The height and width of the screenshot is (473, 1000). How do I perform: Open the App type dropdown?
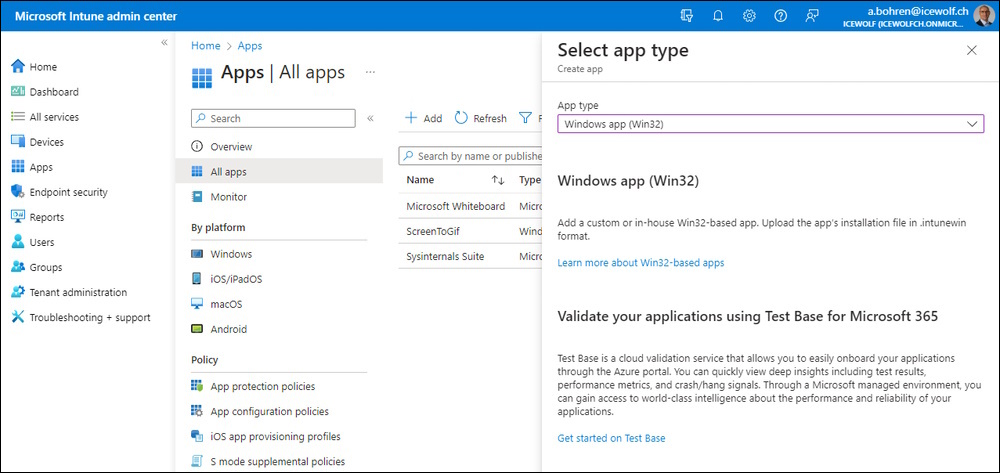tap(770, 124)
